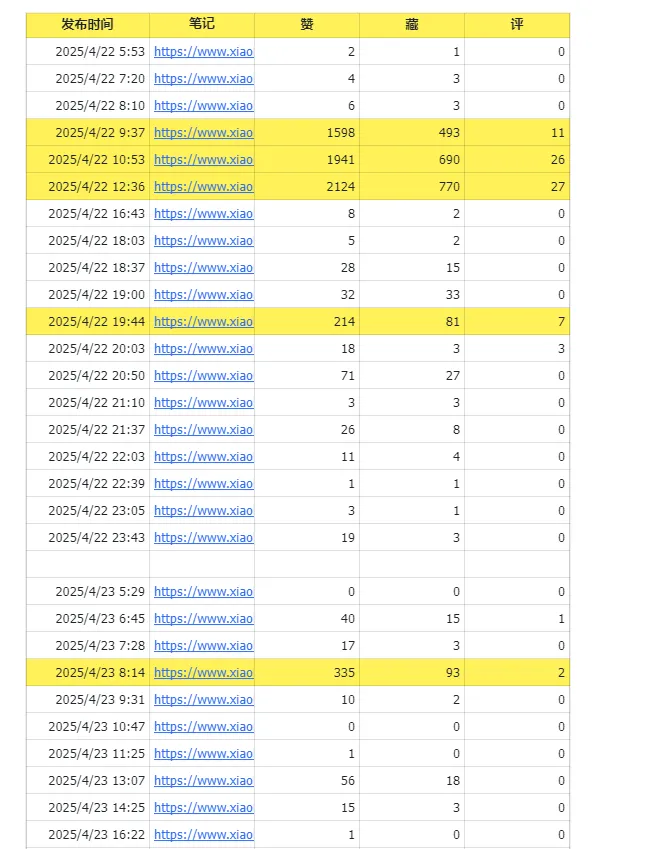Select the 笔记 column header
The width and height of the screenshot is (650, 849).
(x=202, y=24)
